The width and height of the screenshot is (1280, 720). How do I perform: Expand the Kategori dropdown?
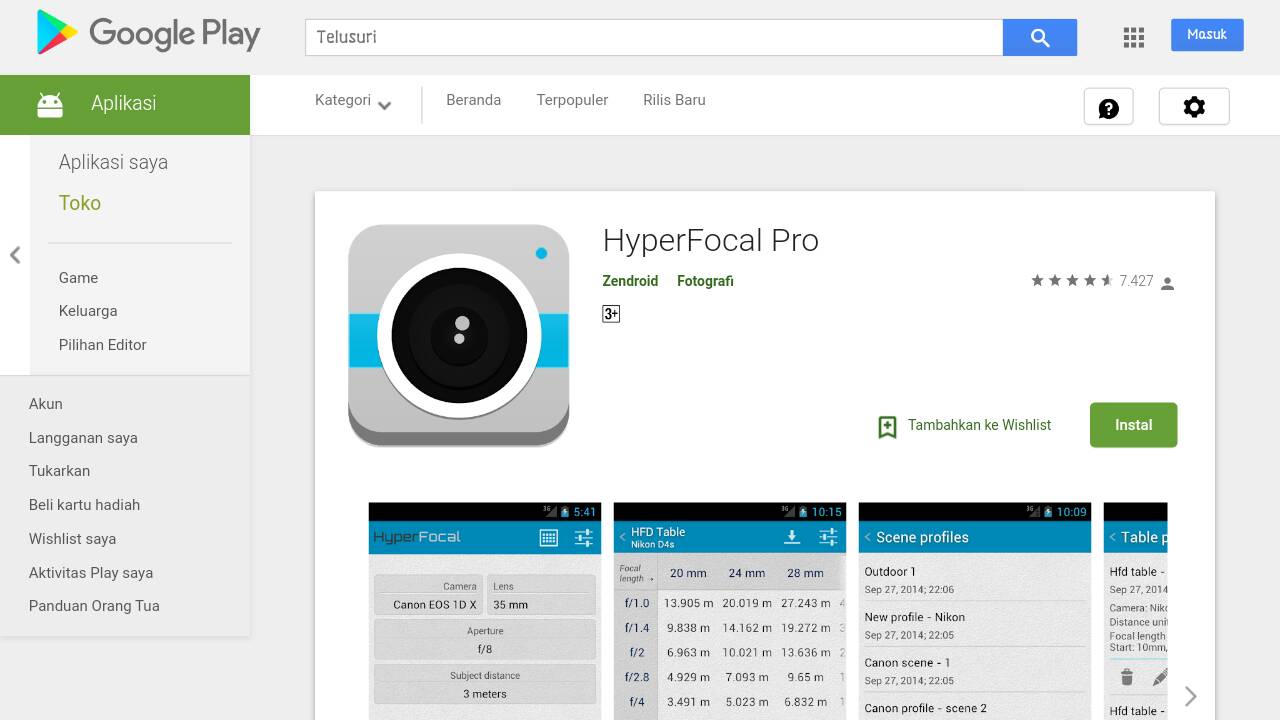[x=352, y=101]
